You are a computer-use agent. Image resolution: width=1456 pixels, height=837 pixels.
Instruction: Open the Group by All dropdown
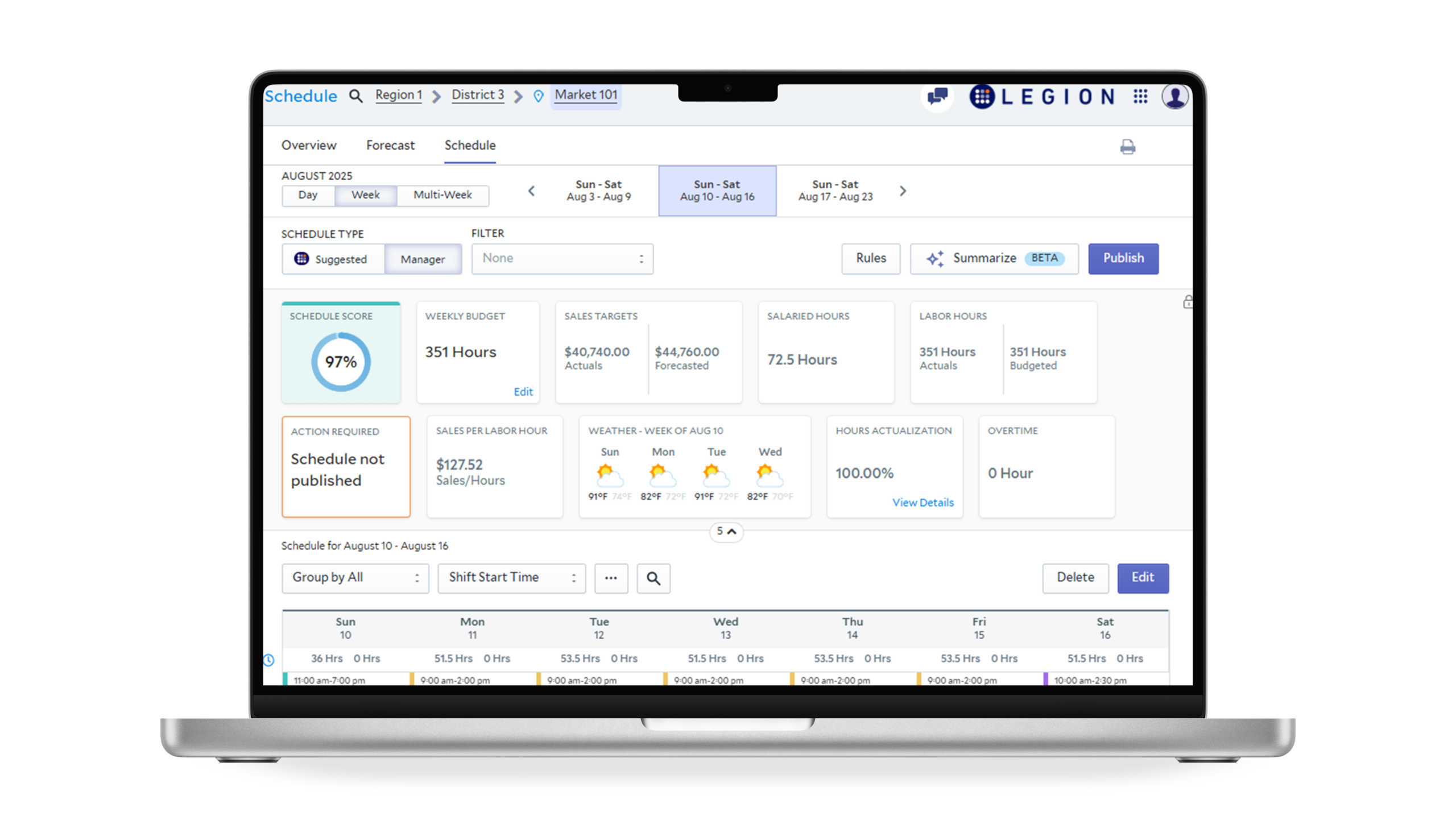[355, 578]
